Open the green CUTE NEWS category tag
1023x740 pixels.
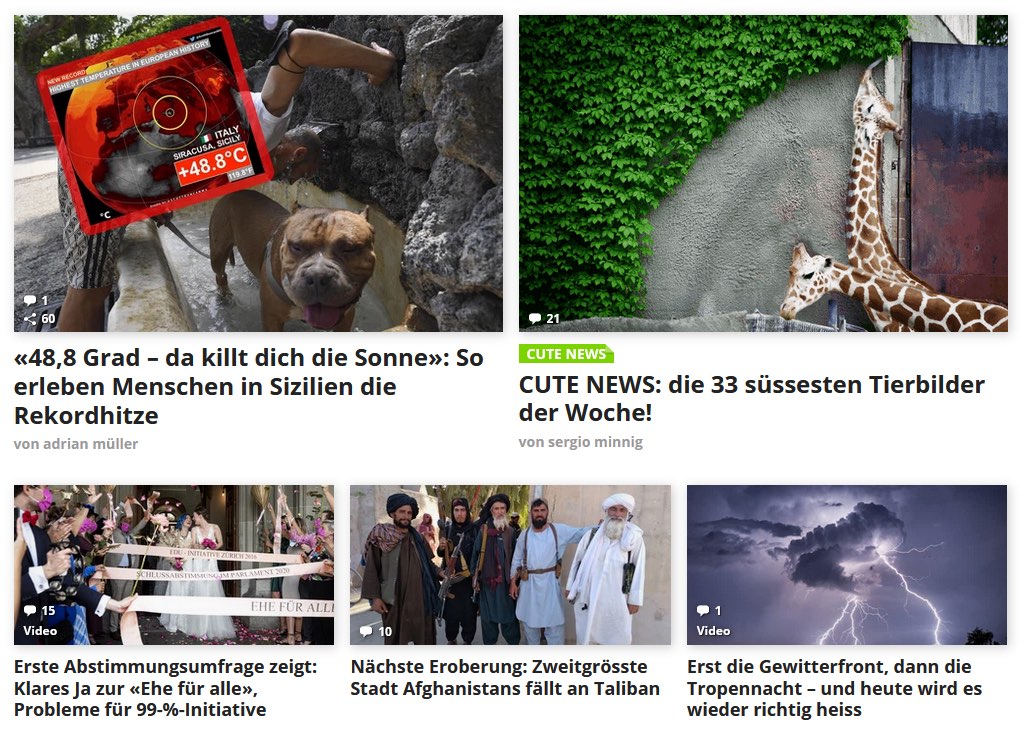tap(566, 354)
